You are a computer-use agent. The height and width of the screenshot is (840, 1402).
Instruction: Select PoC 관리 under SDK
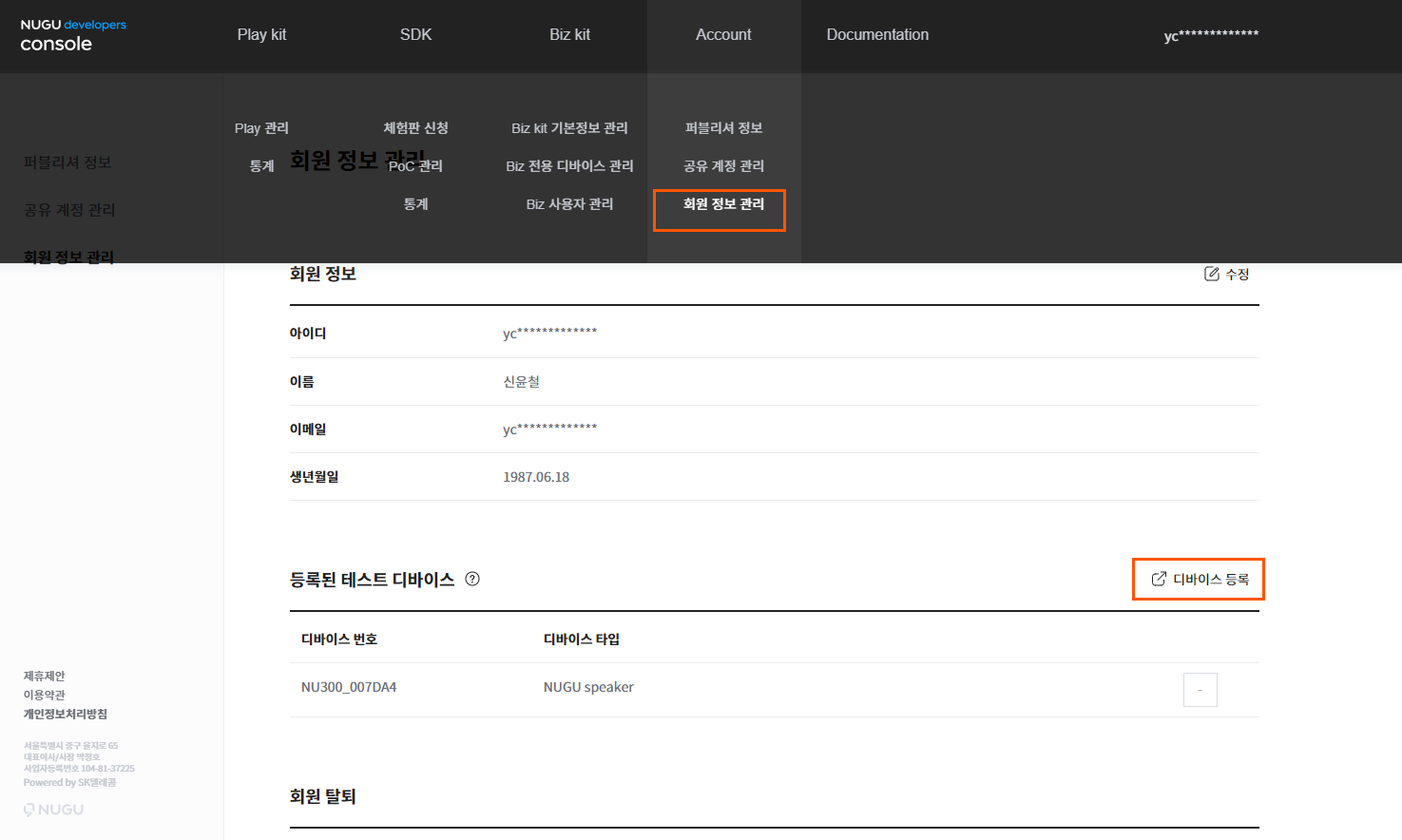tap(415, 166)
